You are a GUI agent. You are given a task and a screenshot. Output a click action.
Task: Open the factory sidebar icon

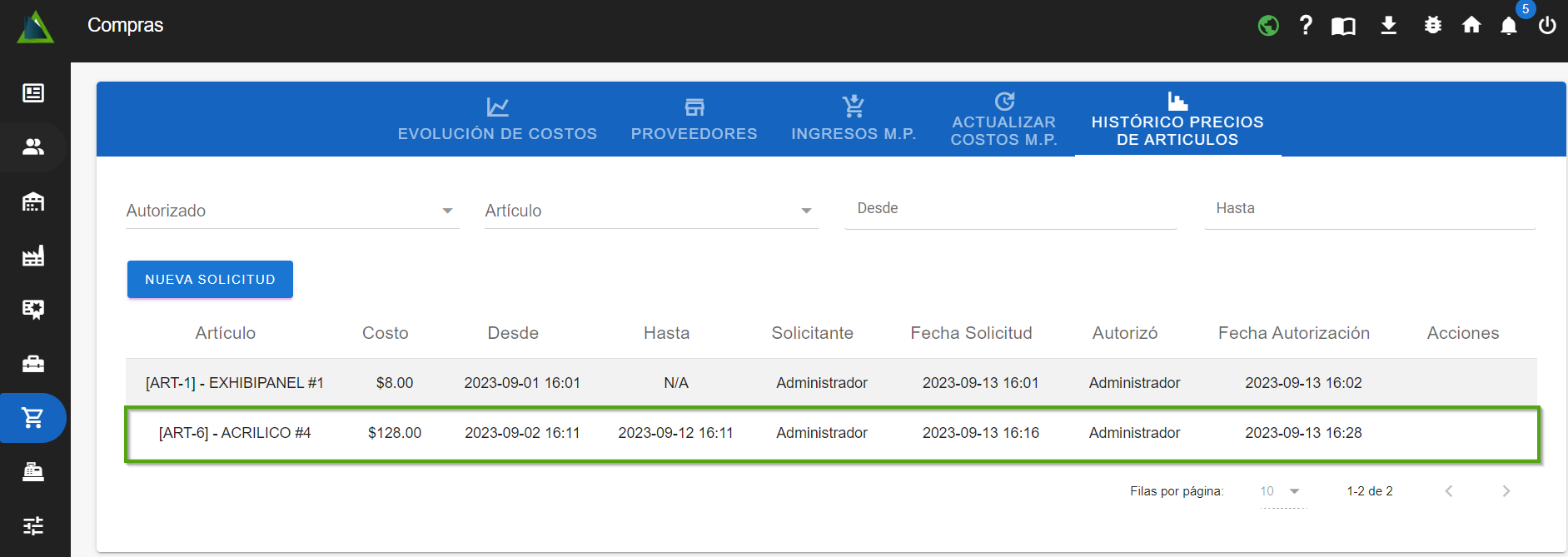point(33,256)
